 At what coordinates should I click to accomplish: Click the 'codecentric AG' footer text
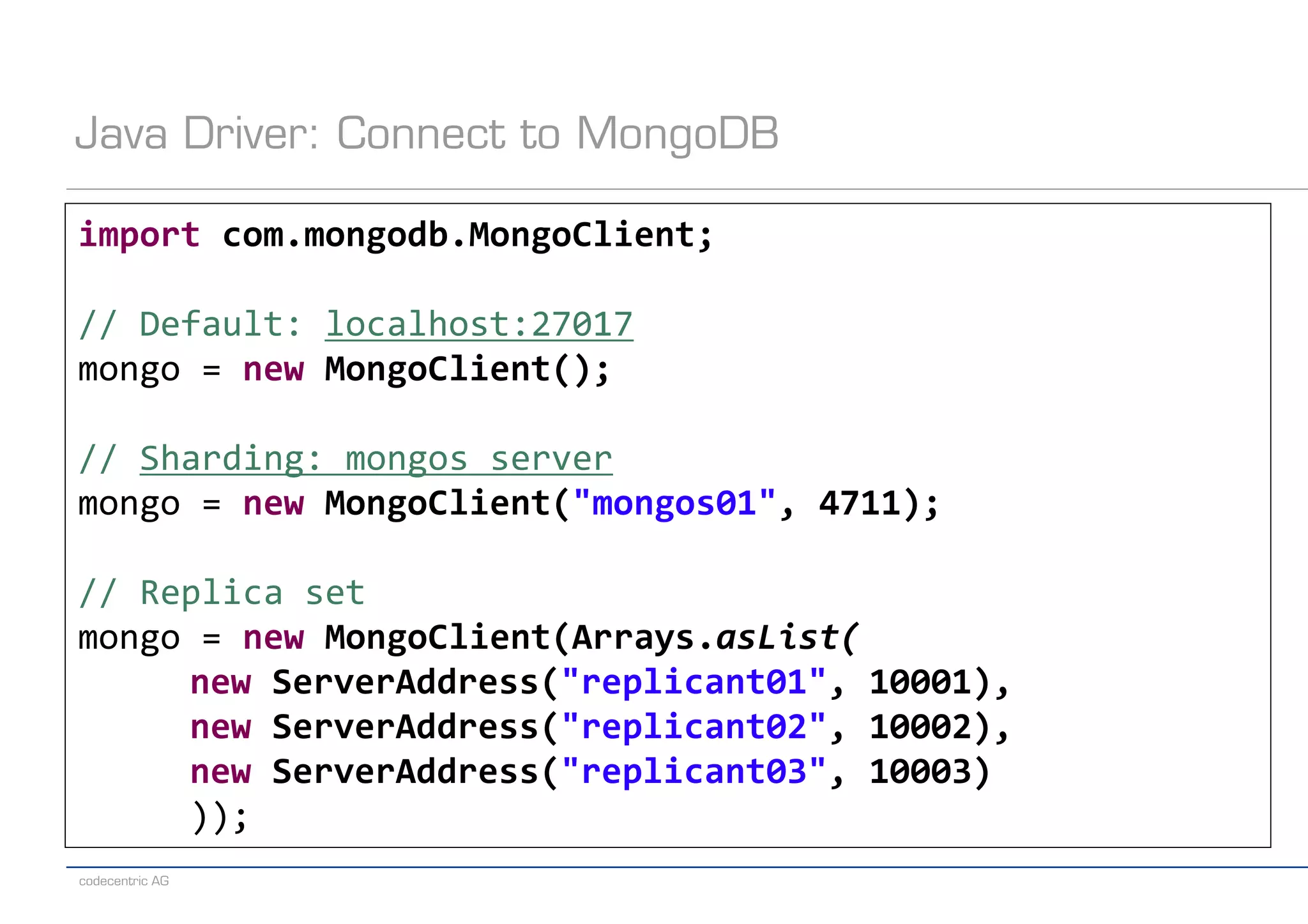click(124, 881)
